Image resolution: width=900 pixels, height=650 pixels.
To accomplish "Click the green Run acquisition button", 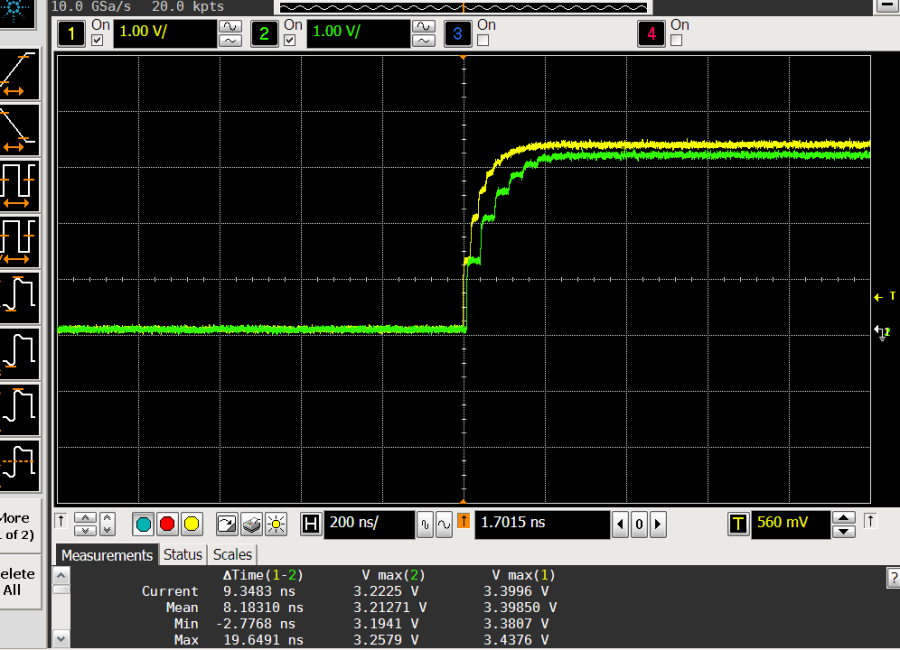I will (x=143, y=524).
